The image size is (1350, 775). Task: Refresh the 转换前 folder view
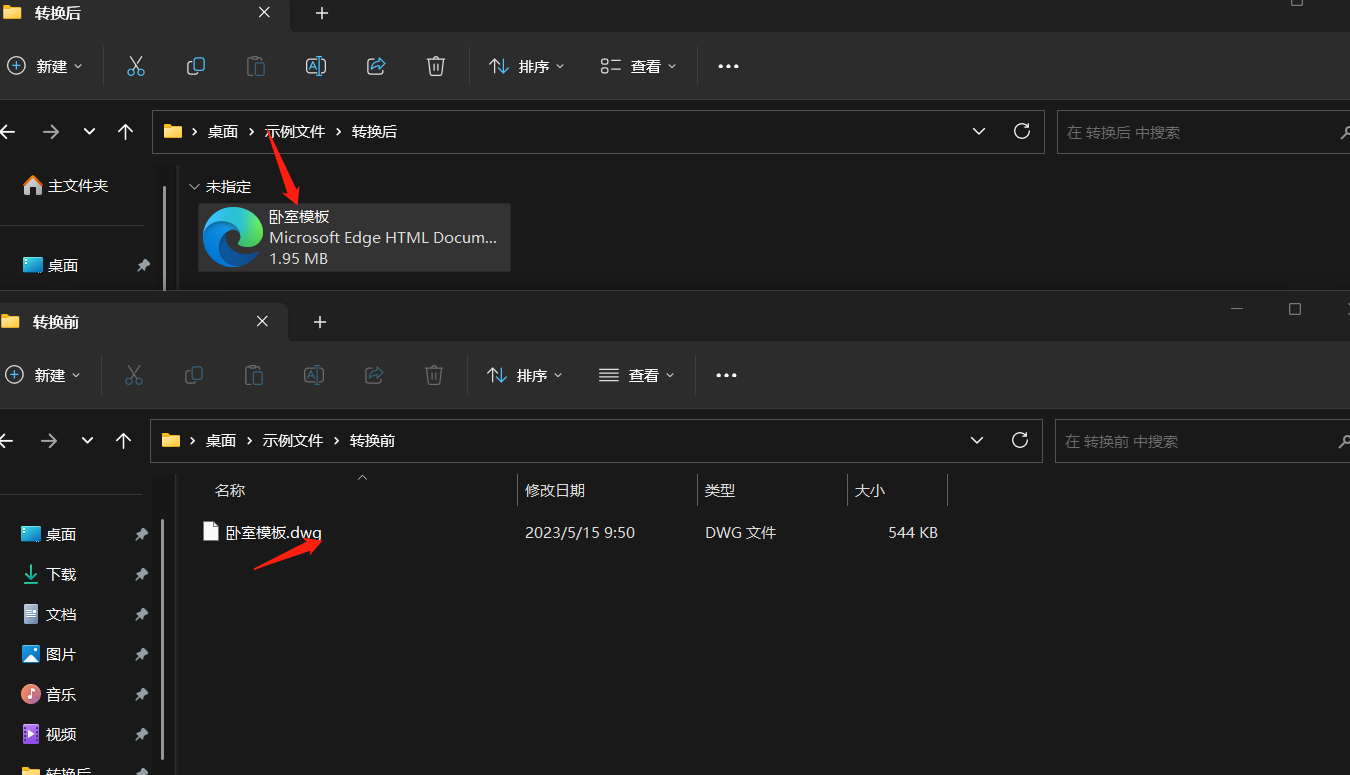tap(1020, 440)
